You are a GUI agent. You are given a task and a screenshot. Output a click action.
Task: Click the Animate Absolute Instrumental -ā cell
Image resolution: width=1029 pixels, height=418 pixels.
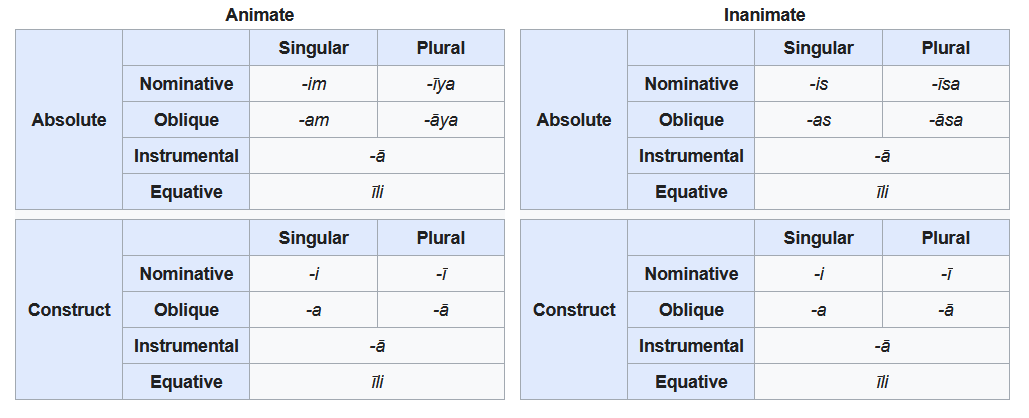tap(377, 156)
